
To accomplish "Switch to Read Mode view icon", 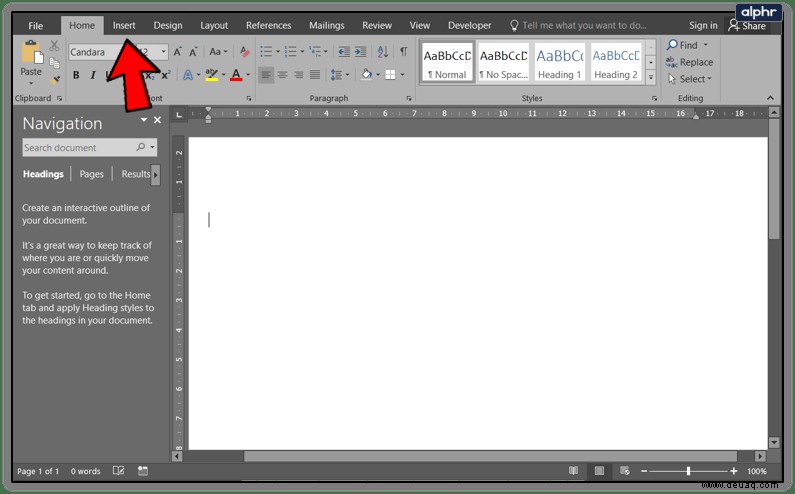I will point(573,471).
